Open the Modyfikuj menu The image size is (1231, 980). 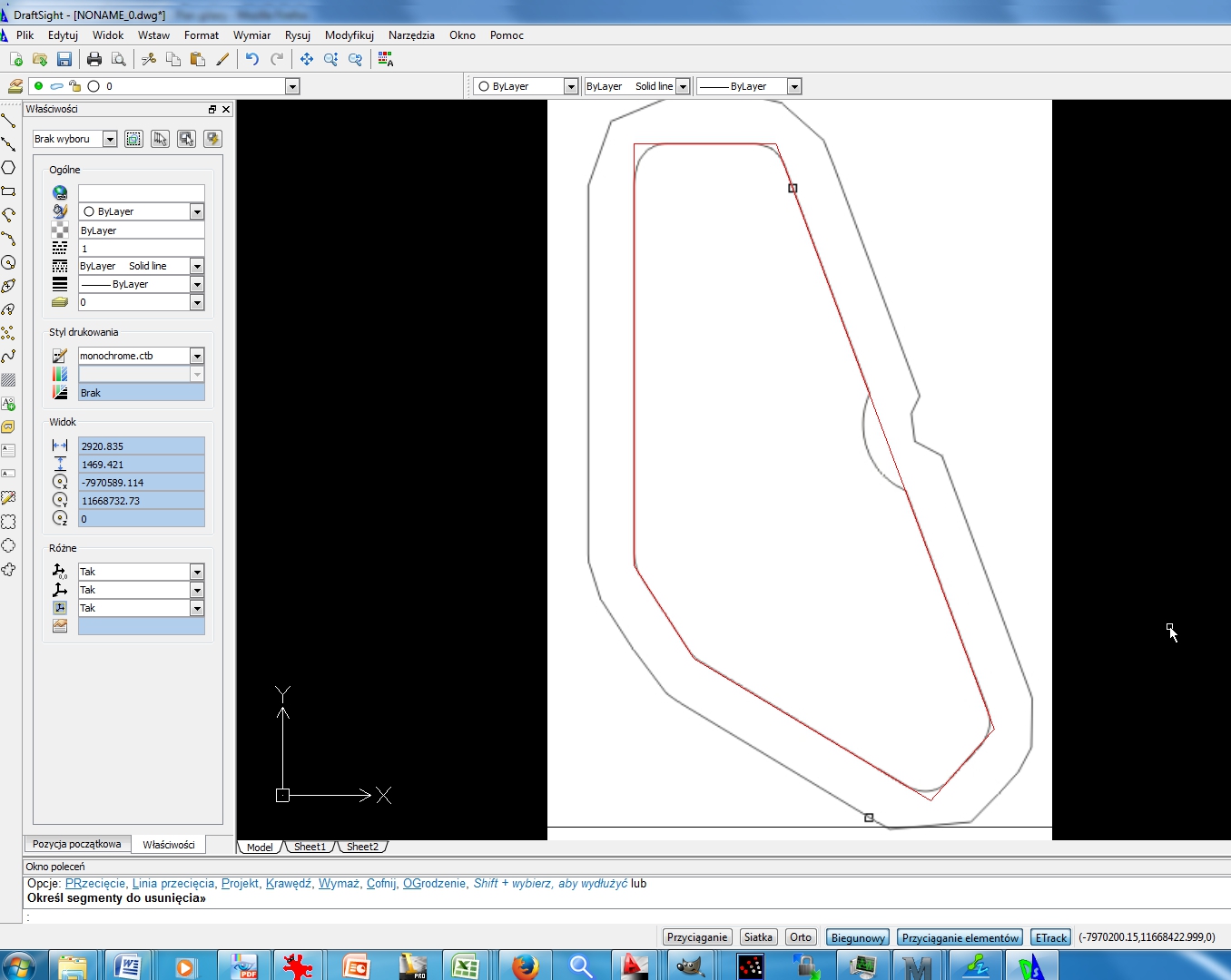click(349, 35)
